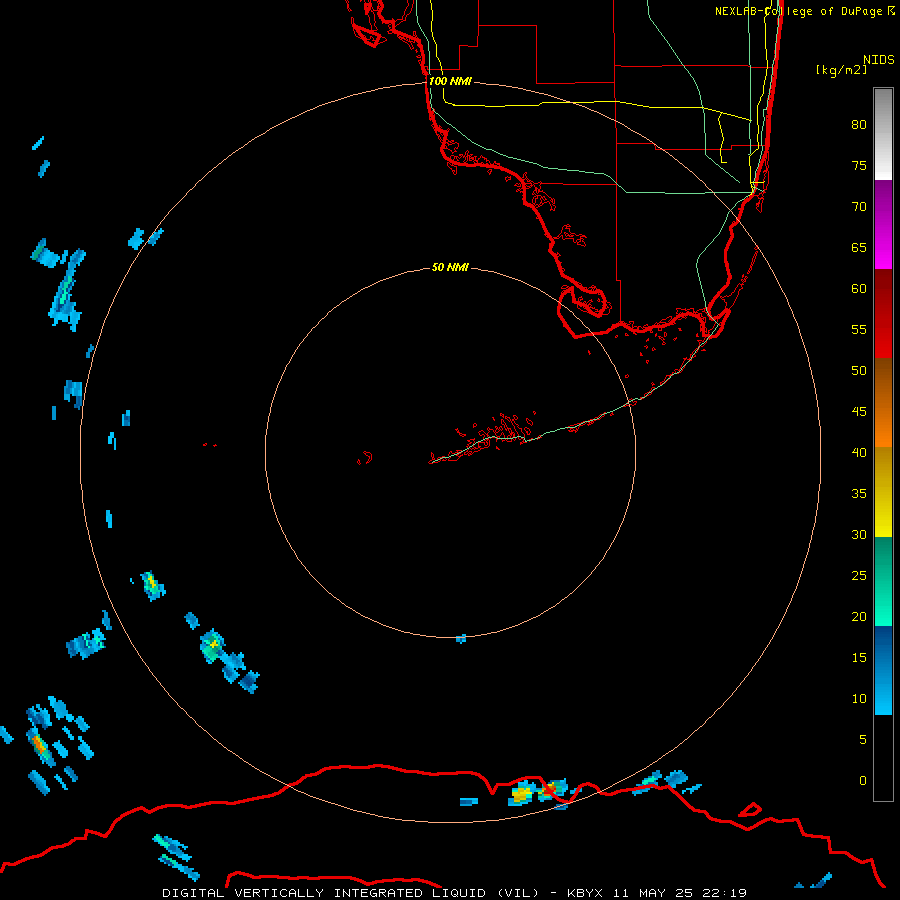This screenshot has height=900, width=900.
Task: Select the "NIDS" label above the scale
Action: pos(879,60)
